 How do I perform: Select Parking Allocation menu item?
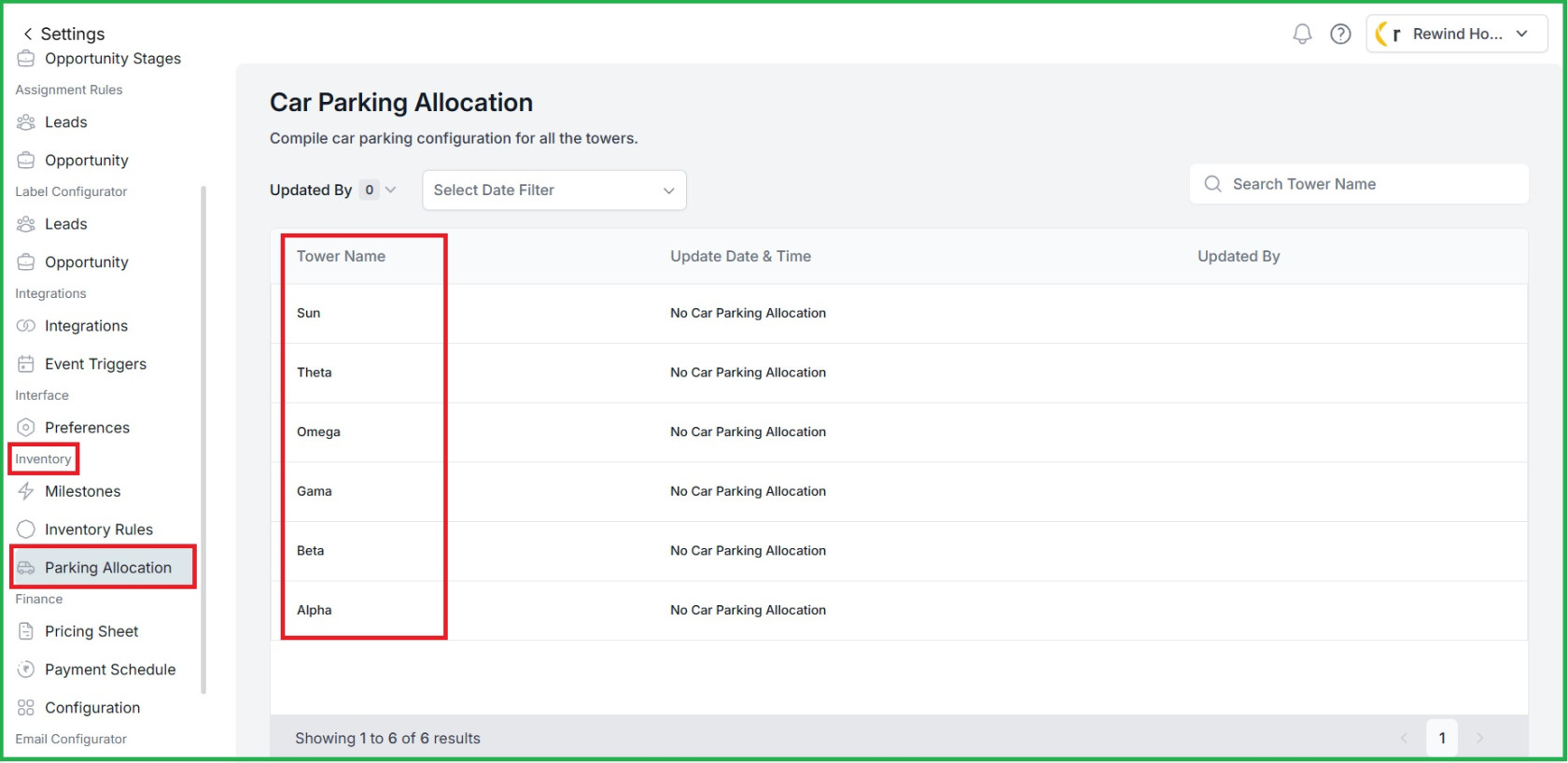103,568
